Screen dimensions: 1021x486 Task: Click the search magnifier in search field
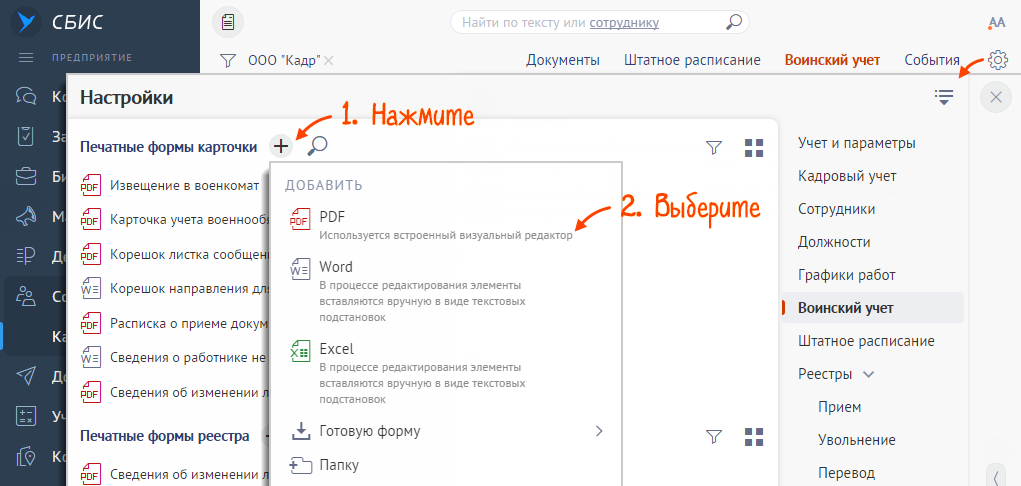733,23
